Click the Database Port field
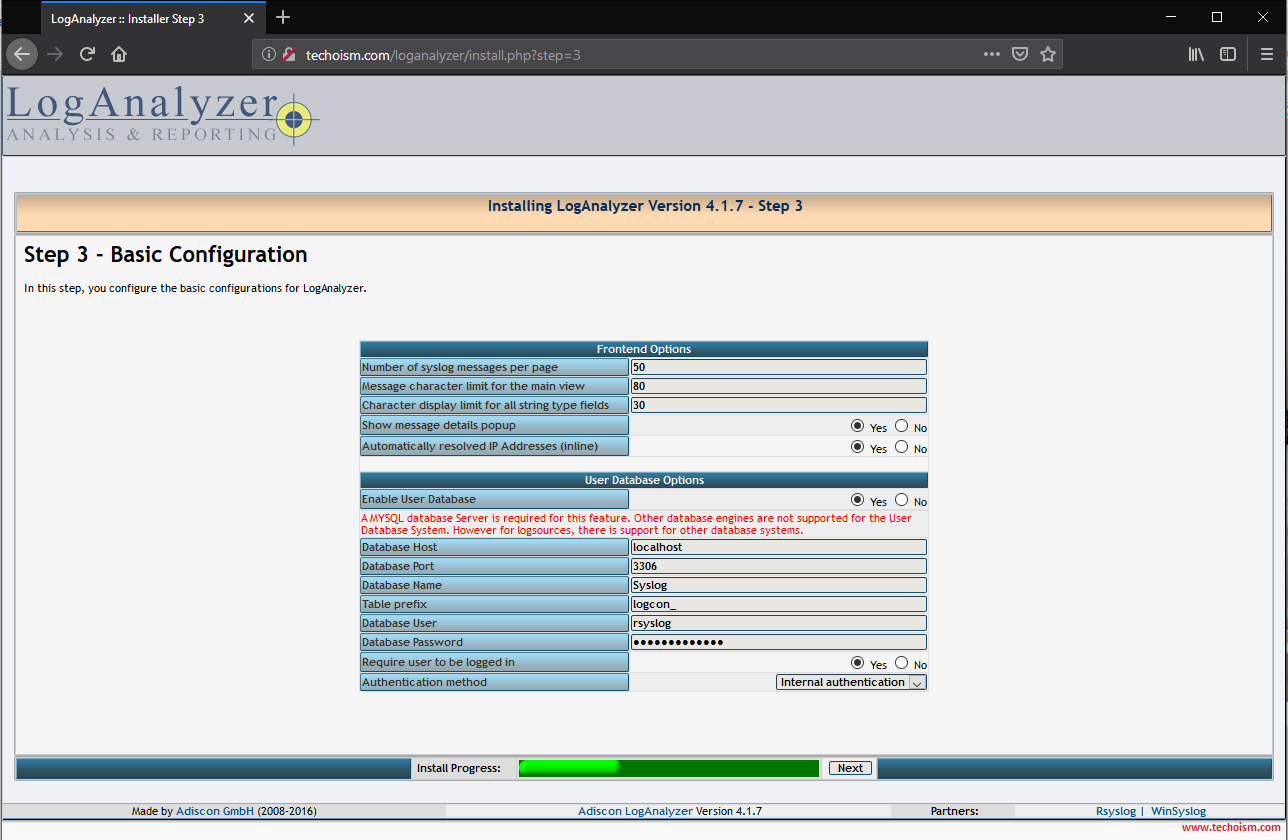This screenshot has width=1288, height=840. point(778,566)
